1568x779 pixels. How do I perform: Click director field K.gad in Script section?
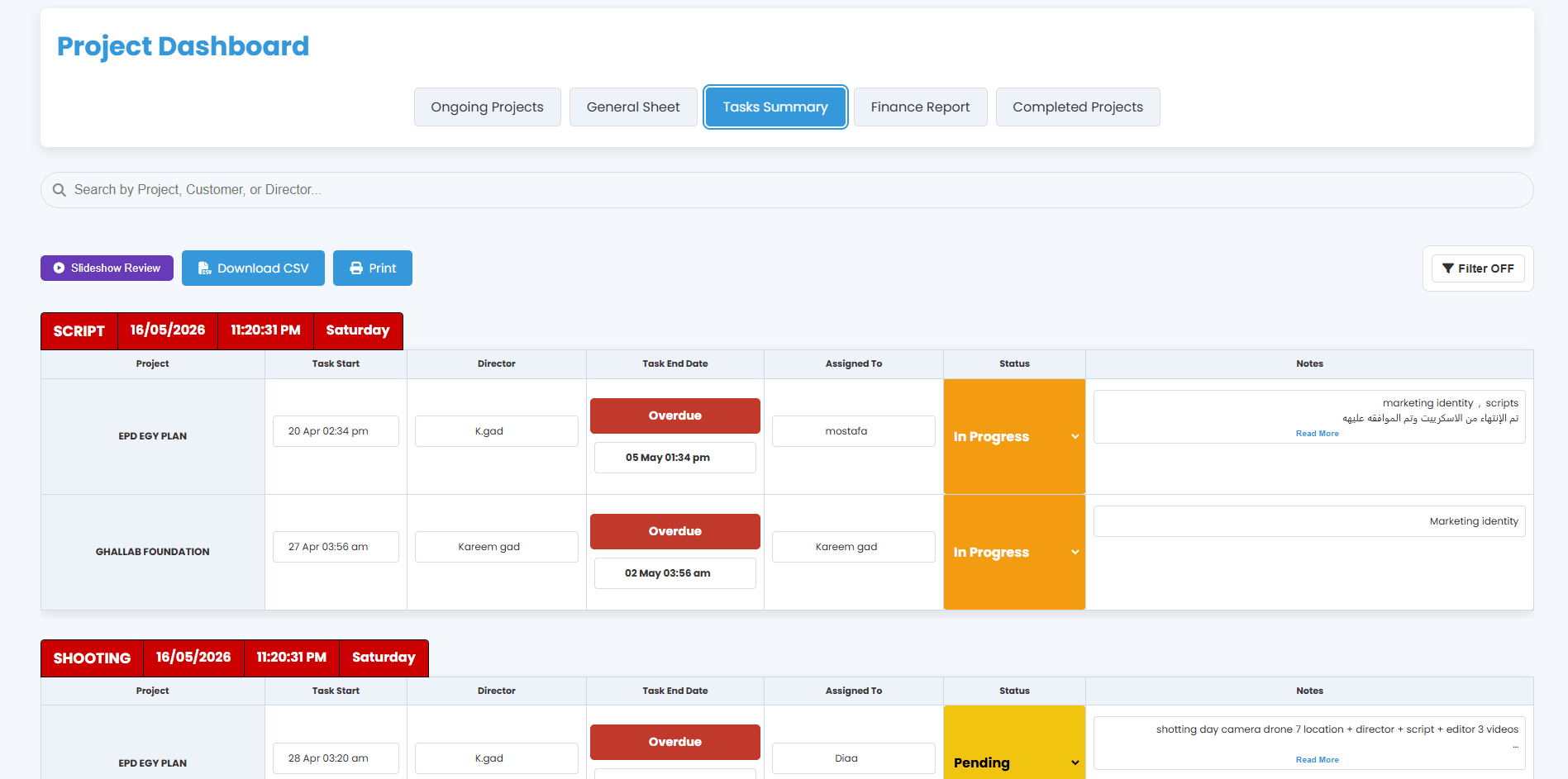tap(496, 431)
